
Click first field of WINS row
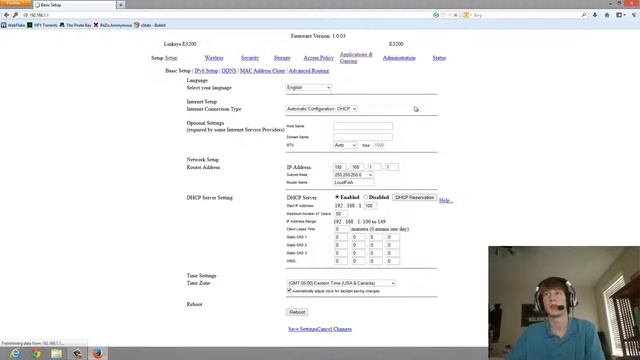(340, 261)
